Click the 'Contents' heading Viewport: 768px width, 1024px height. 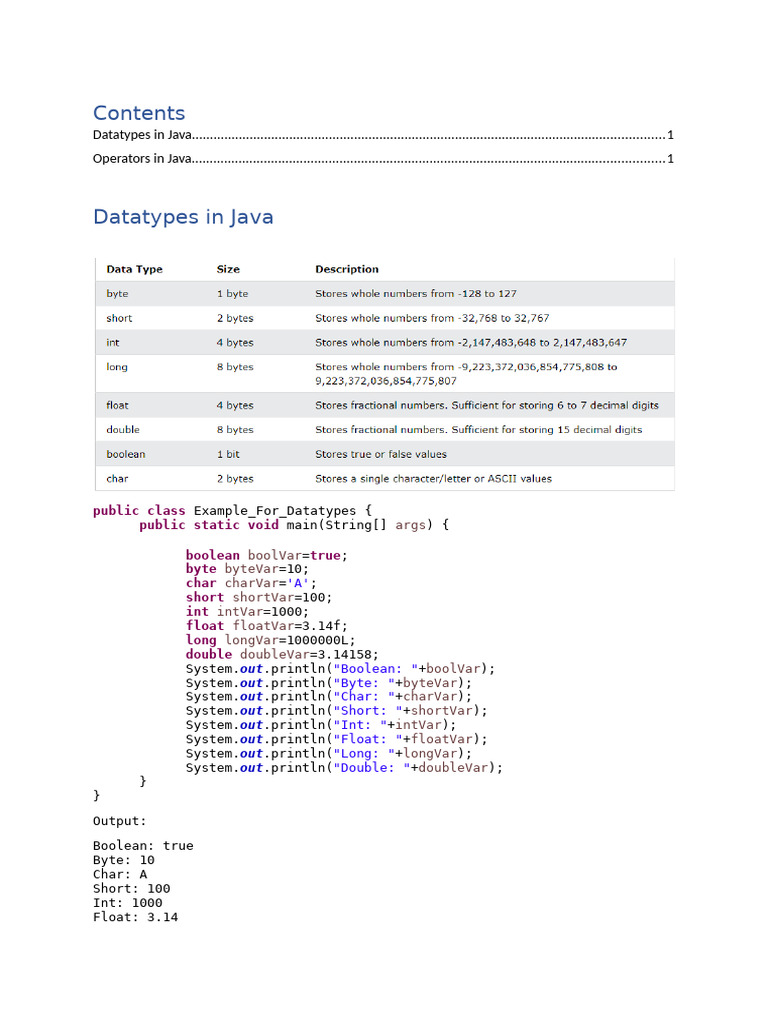139,113
